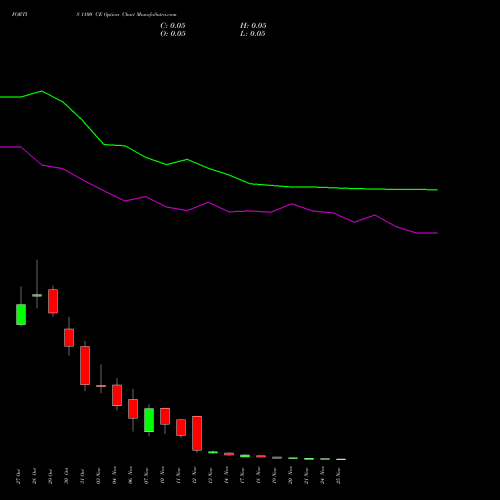Click the green candlestick for 07 Nov
This screenshot has width=500, height=500.
pos(149,420)
